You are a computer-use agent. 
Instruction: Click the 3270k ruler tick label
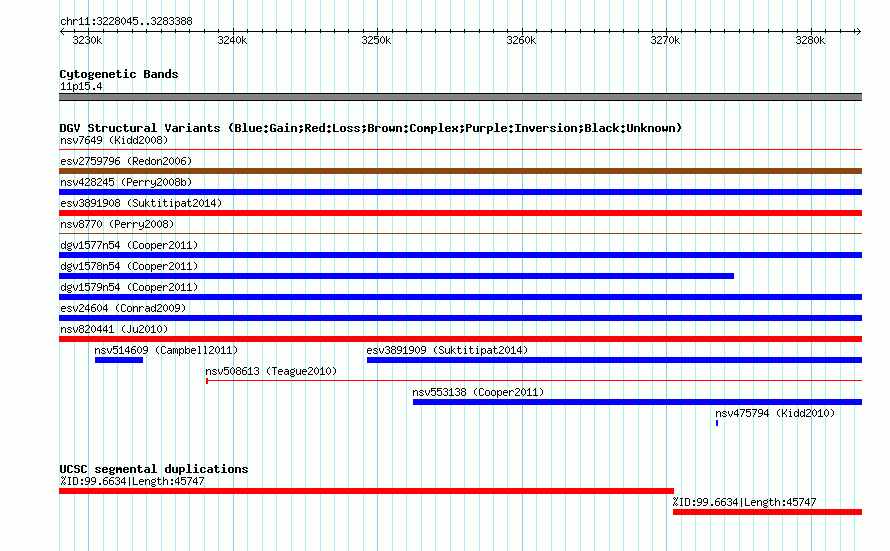click(x=665, y=40)
